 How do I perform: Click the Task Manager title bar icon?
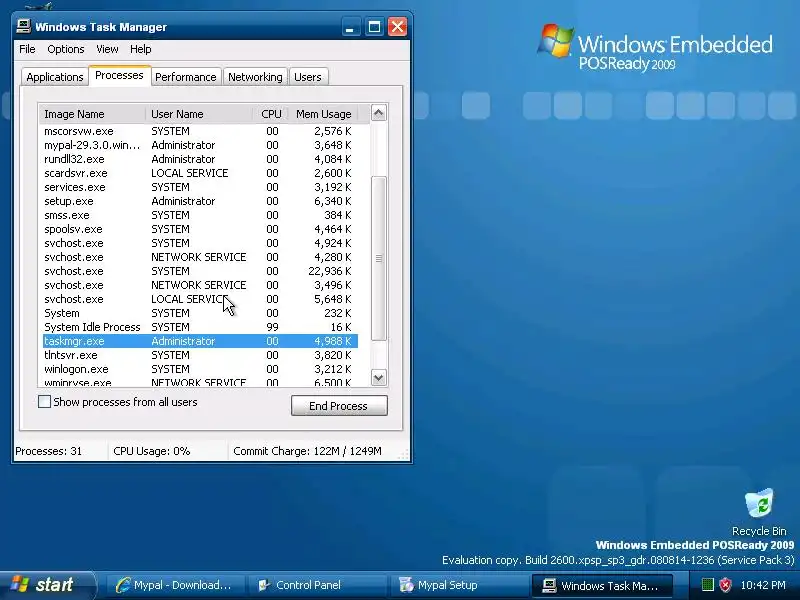click(x=23, y=27)
